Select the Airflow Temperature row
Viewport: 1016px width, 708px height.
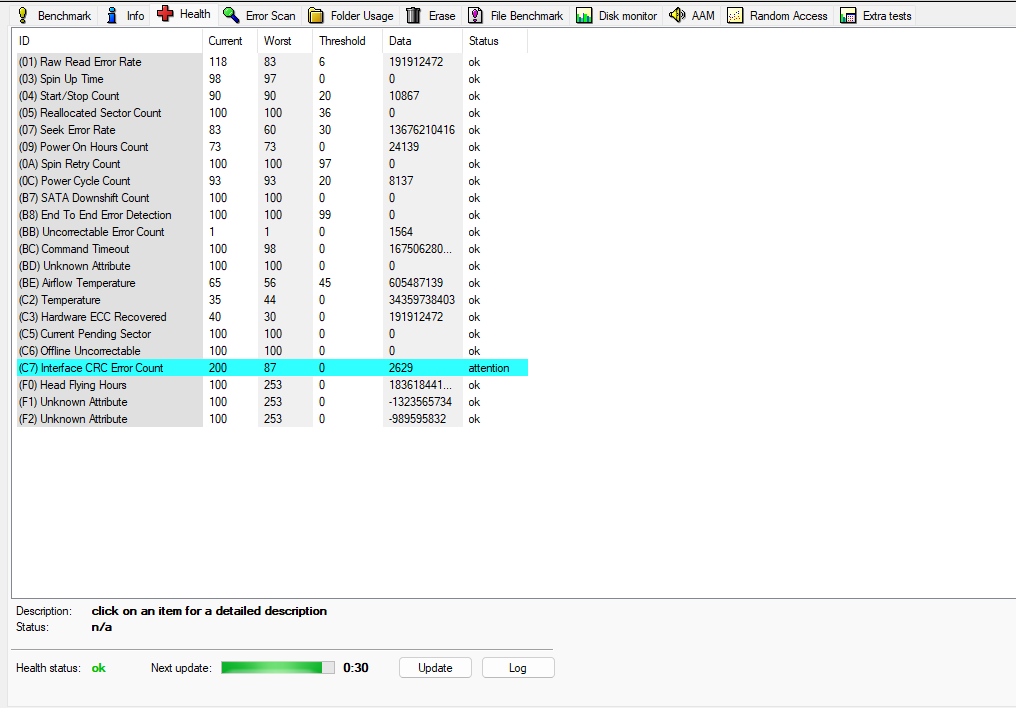(272, 283)
